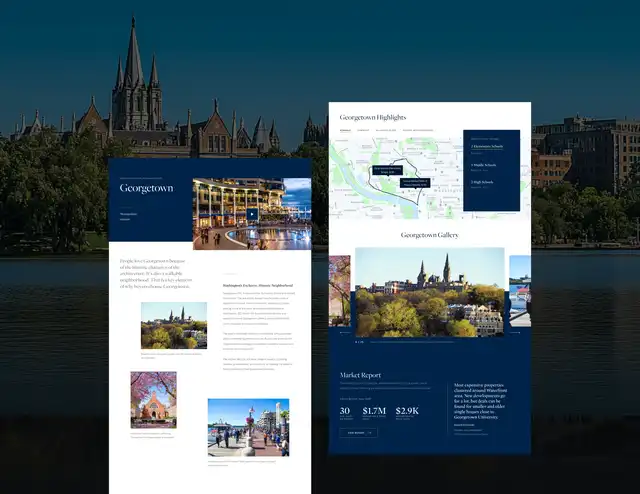The width and height of the screenshot is (640, 494).
Task: Click the 'Market Report' heading
Action: (360, 375)
